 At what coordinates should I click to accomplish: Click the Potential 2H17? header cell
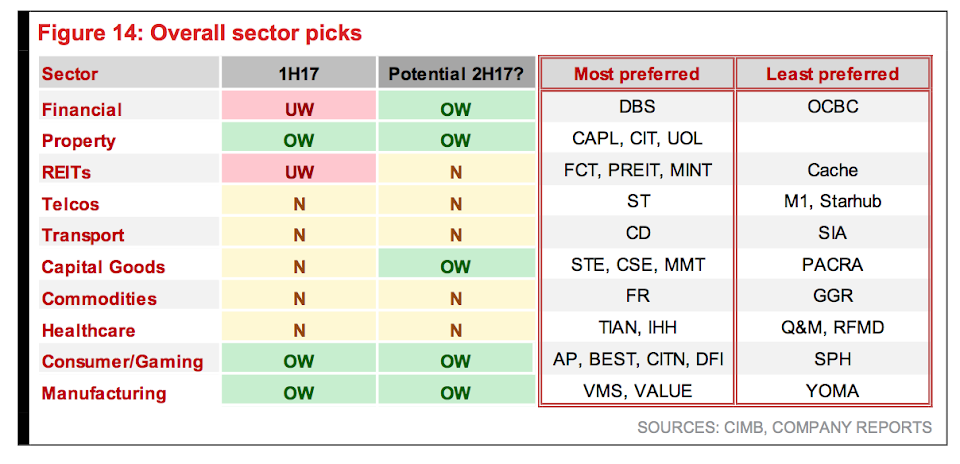point(456,74)
